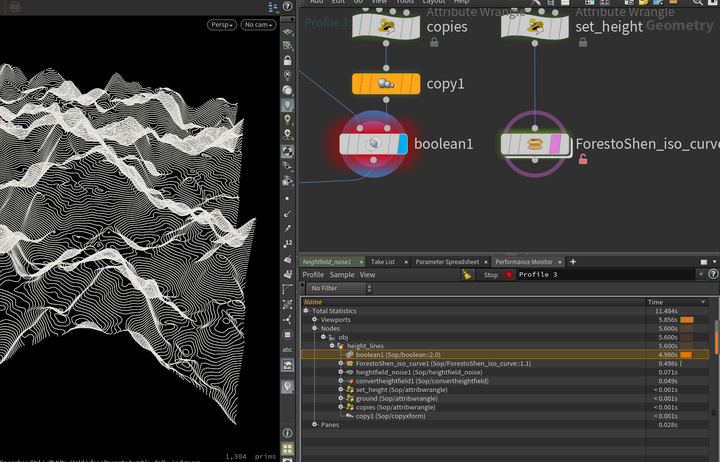Click the lock icon in viewport sidebar
Screen dimensions: 720x462
click(x=288, y=61)
